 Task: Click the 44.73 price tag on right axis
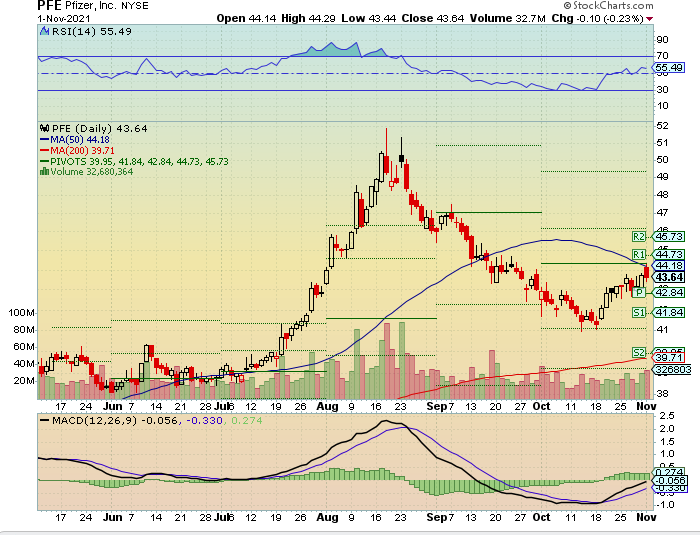click(669, 255)
